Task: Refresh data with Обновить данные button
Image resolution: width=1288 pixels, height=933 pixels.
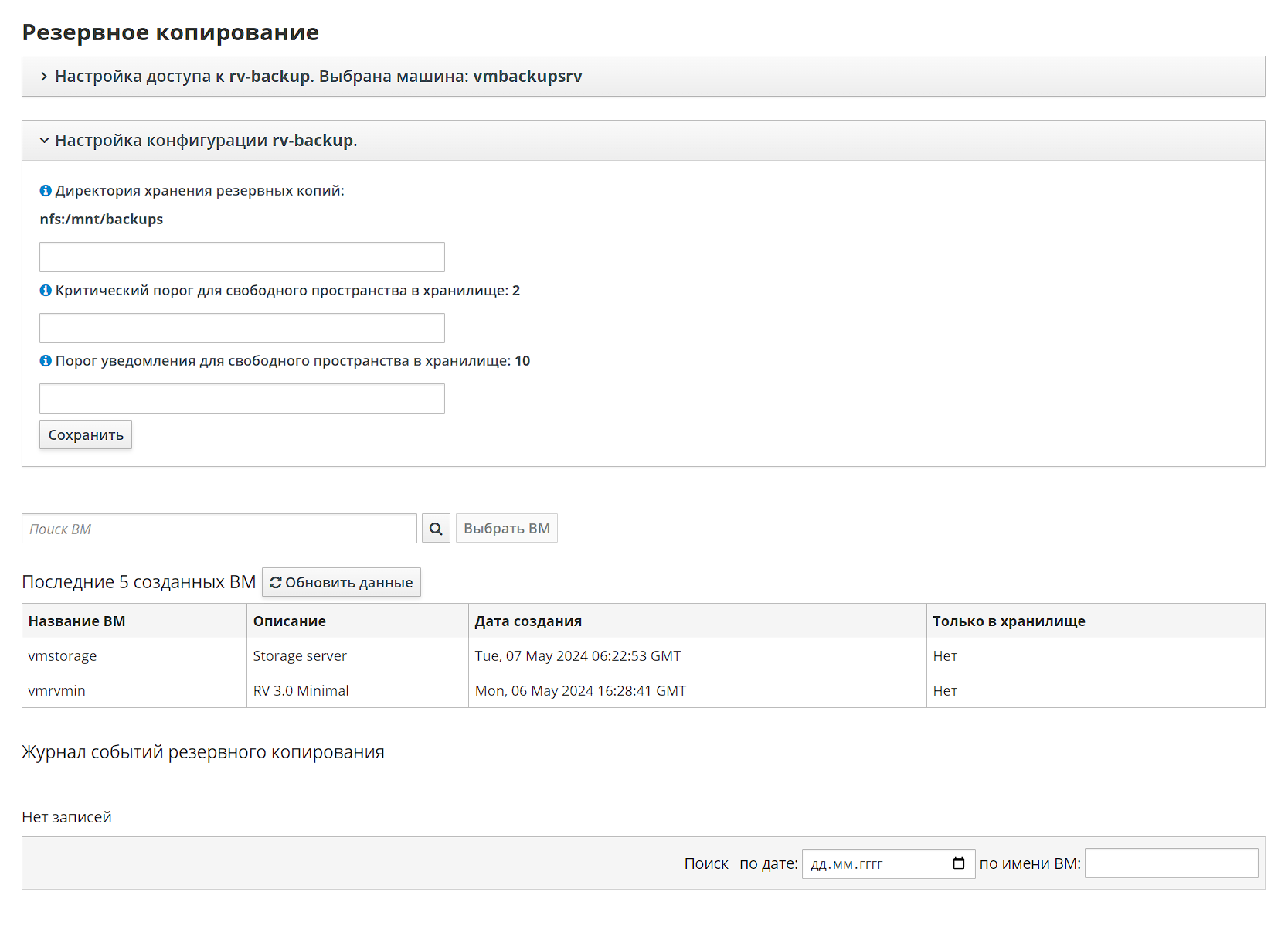Action: tap(341, 583)
